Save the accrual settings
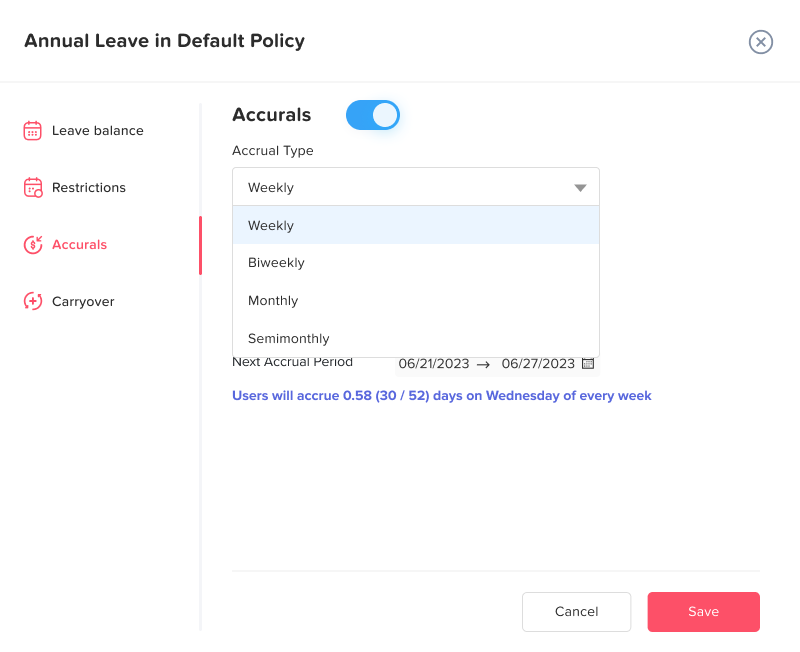 [703, 612]
